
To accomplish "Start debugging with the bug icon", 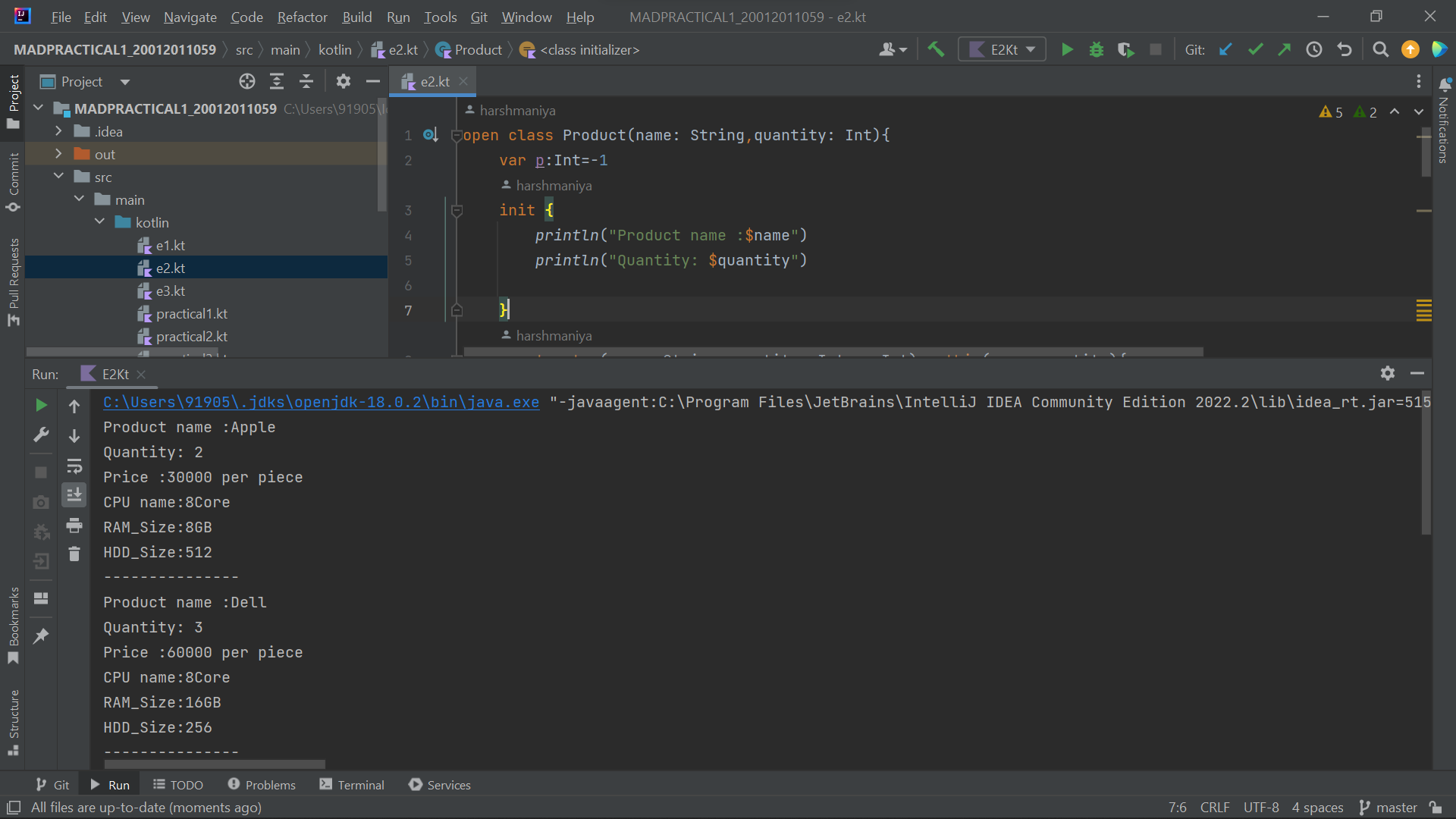I will (x=1097, y=49).
